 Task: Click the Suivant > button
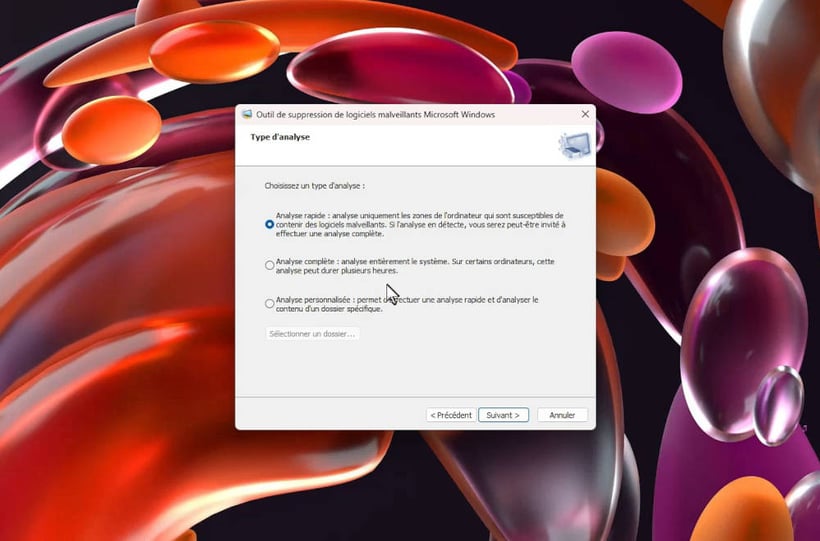(x=503, y=415)
